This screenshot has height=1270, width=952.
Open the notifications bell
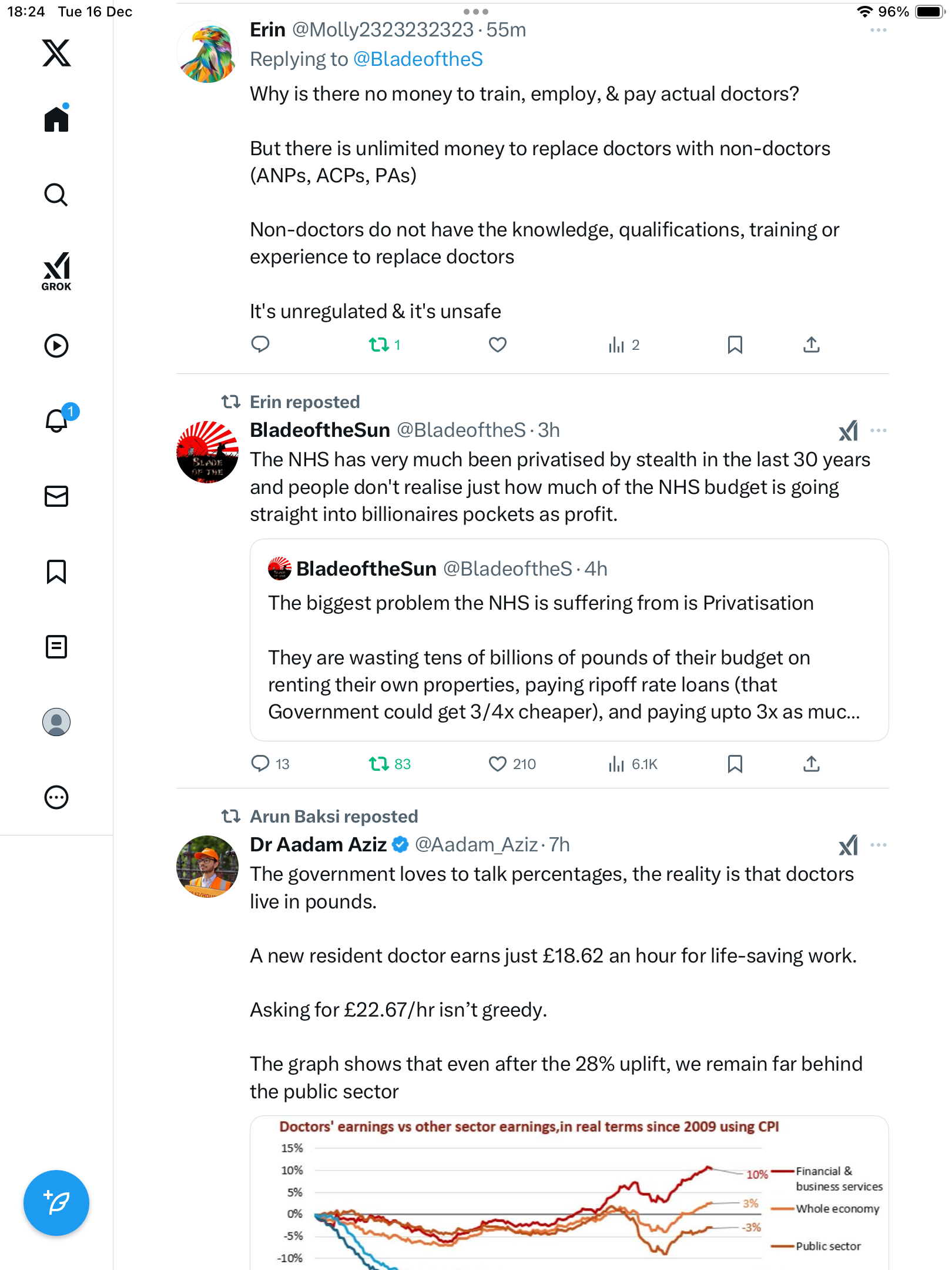tap(58, 420)
